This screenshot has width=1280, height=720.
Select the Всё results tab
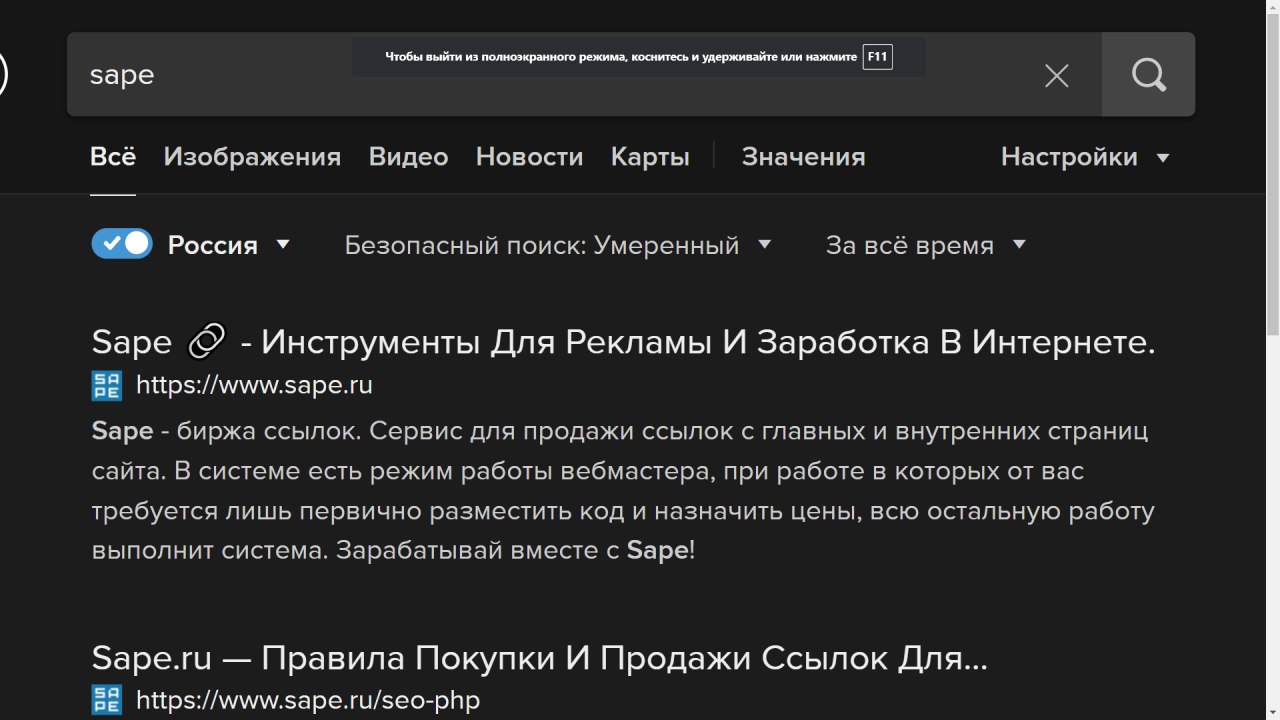(113, 157)
